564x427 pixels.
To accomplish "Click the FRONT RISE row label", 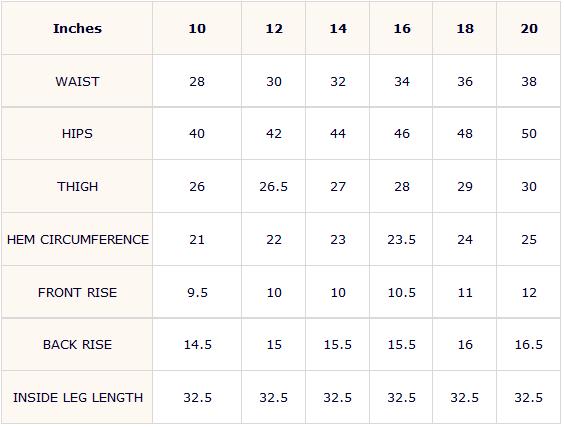I will coord(77,292).
